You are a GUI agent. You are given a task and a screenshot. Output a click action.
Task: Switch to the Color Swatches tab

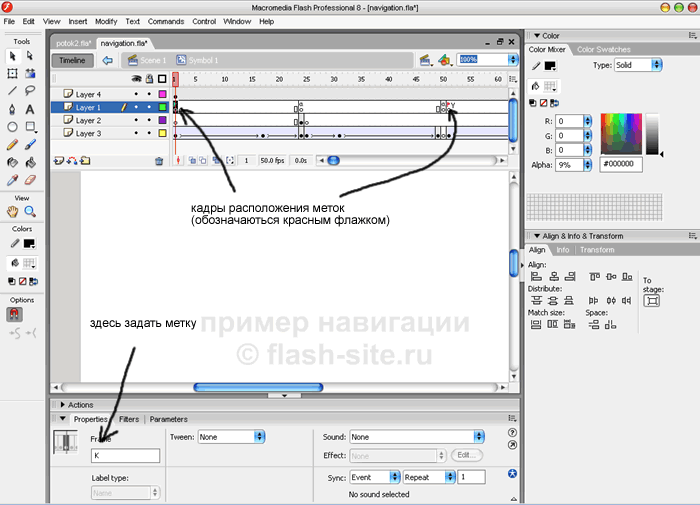(604, 50)
